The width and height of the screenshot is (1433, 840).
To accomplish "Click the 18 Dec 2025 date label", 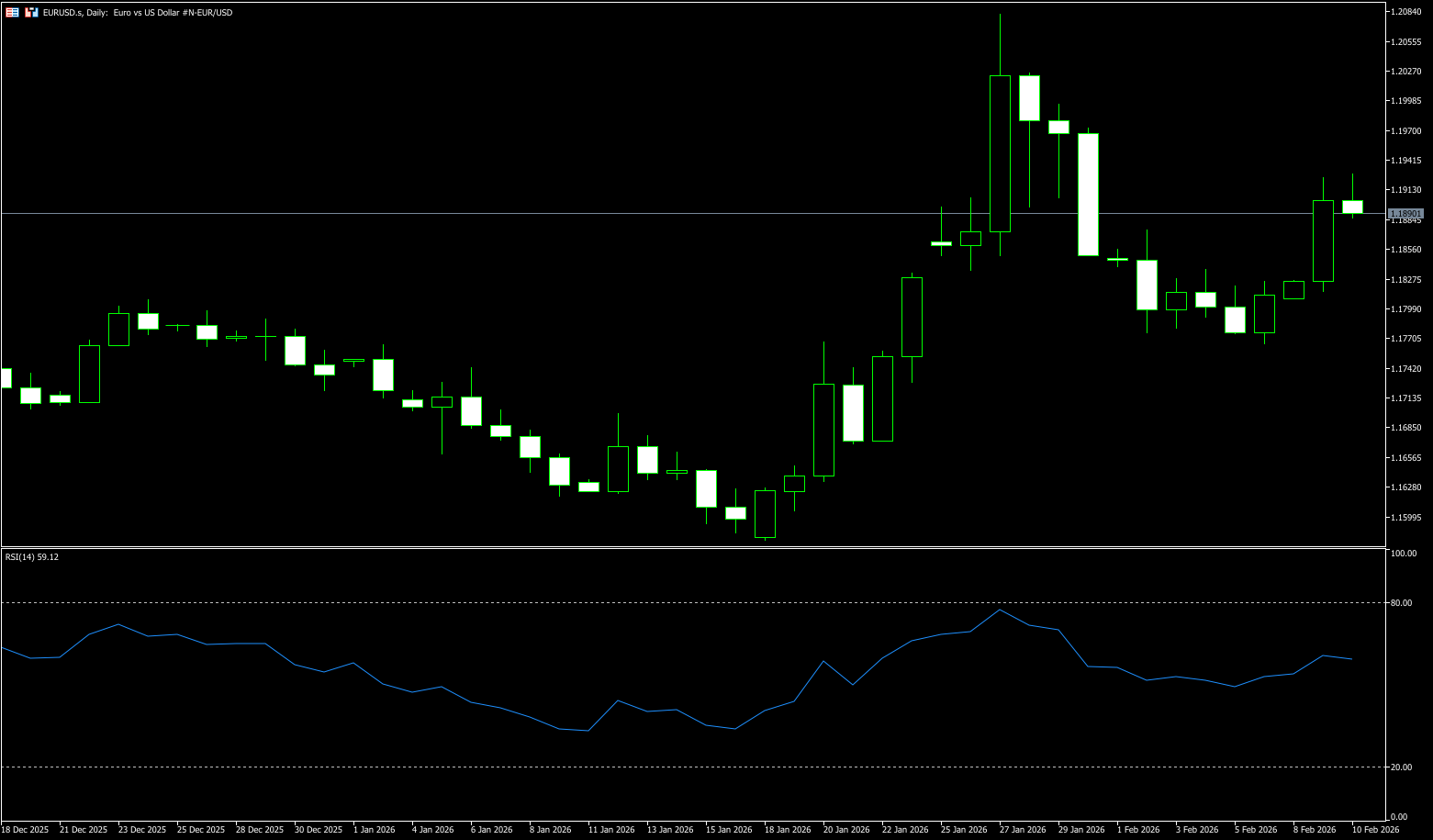I will (25, 830).
